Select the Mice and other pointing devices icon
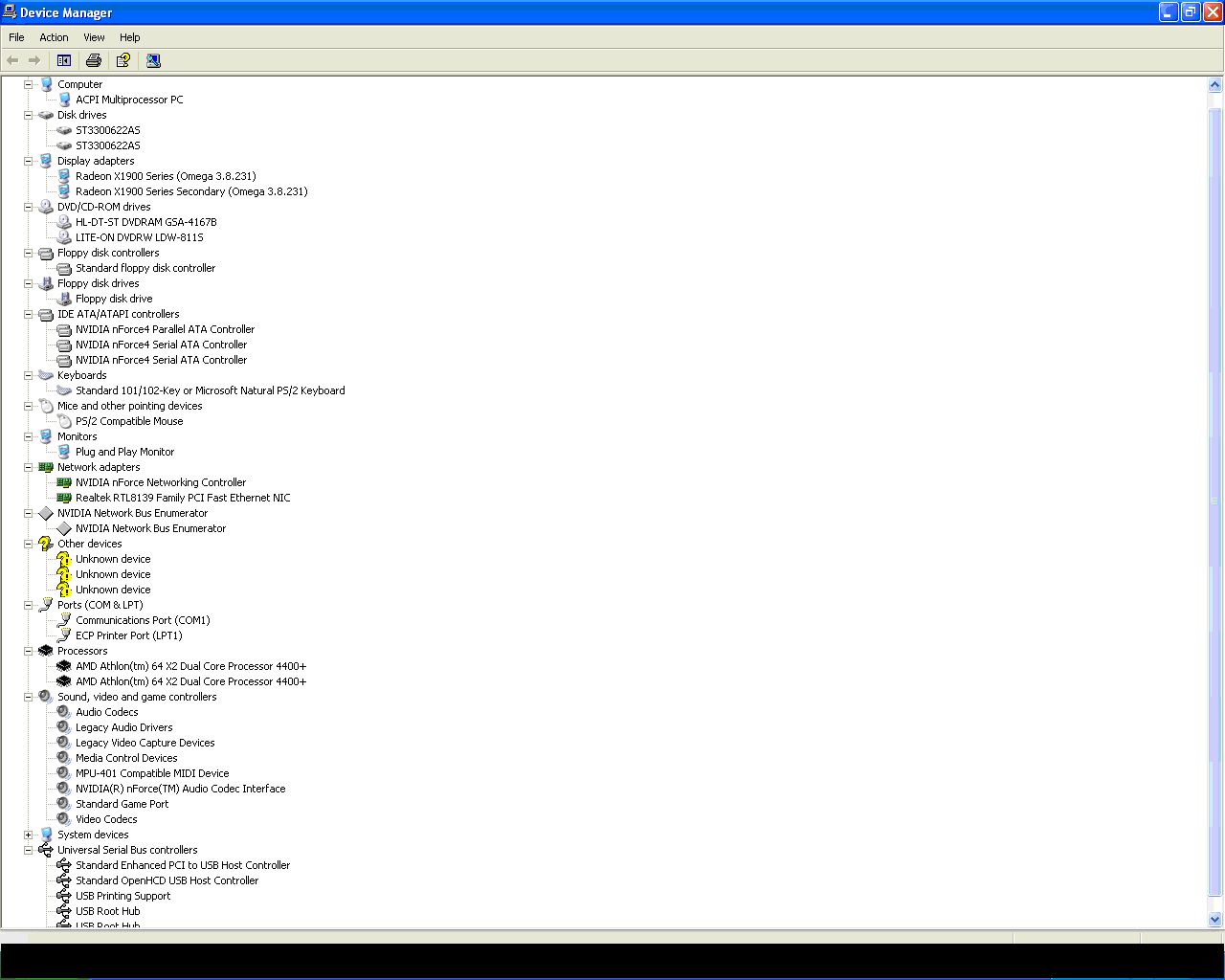This screenshot has width=1225, height=980. click(x=46, y=406)
